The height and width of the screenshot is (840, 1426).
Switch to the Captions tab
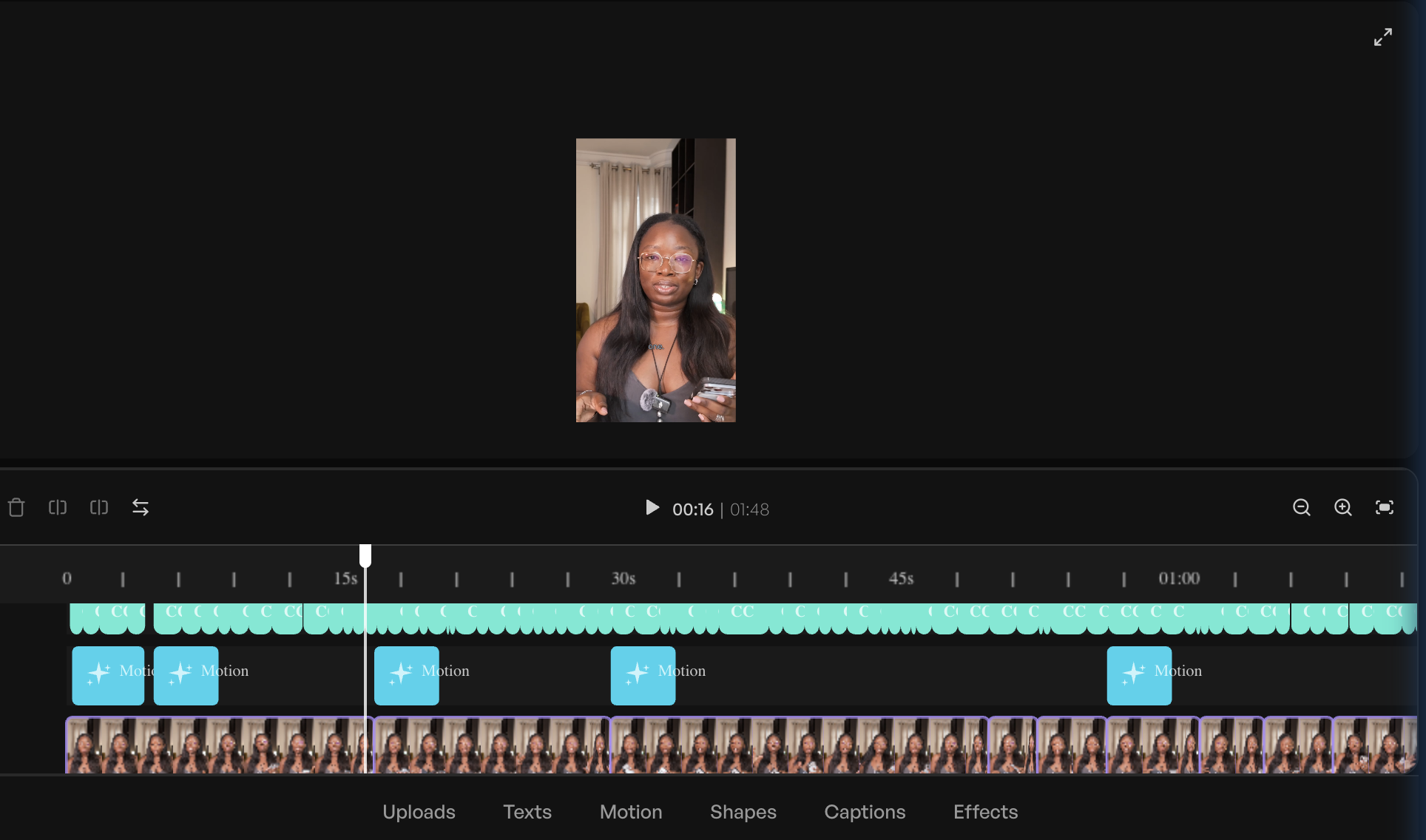point(865,812)
